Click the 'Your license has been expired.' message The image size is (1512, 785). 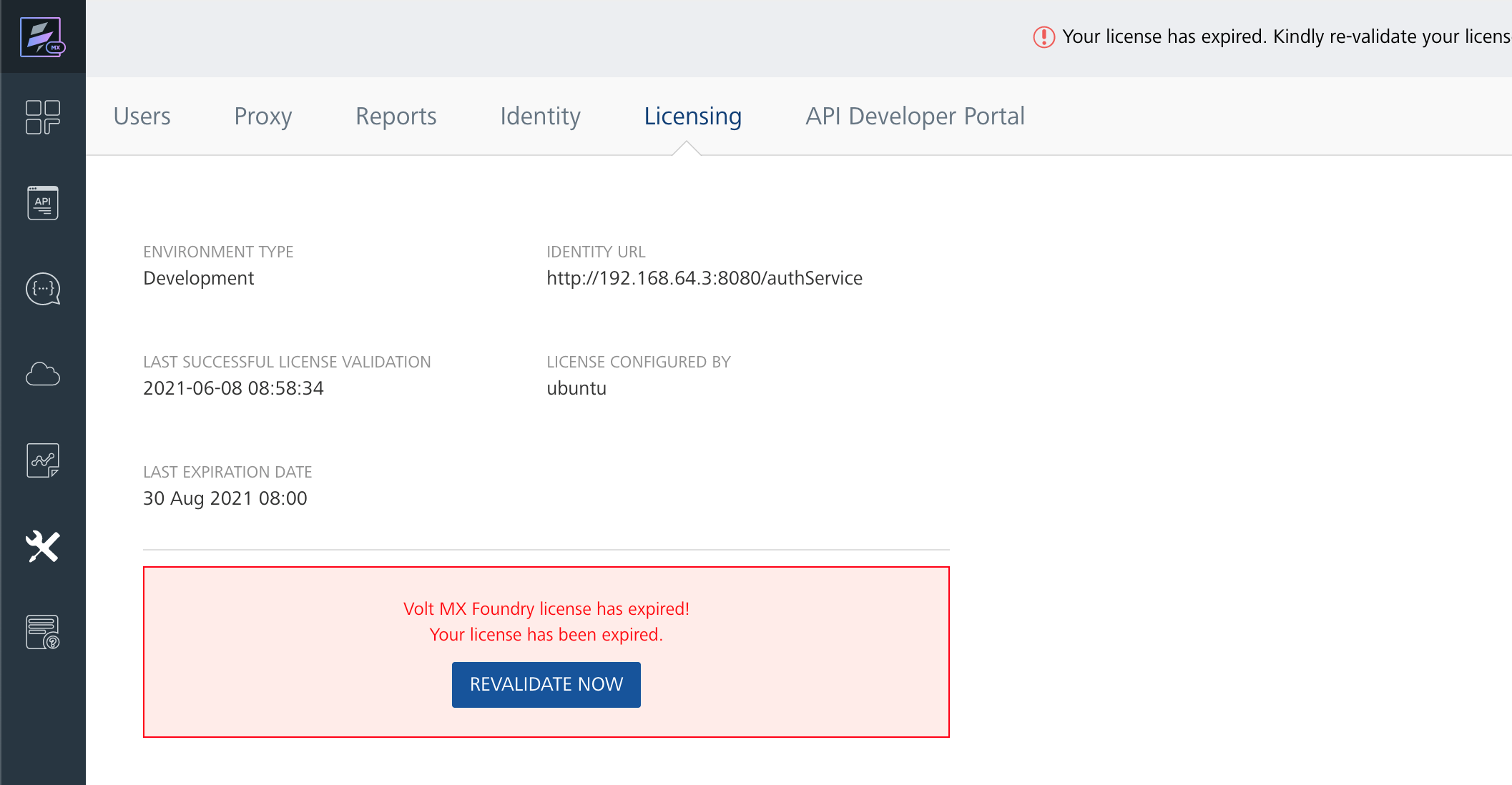(x=546, y=634)
